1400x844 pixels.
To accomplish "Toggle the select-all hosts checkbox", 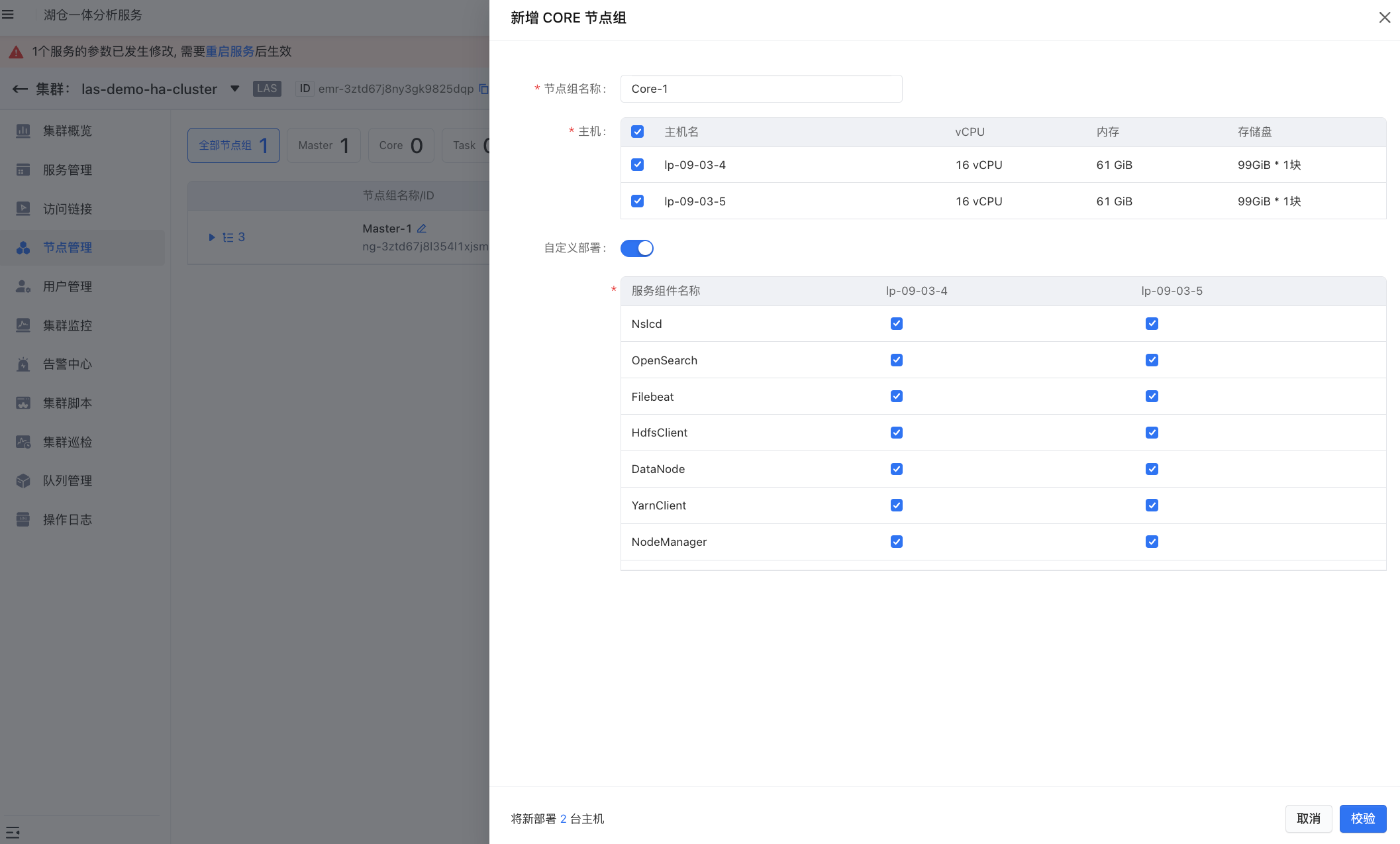I will point(637,132).
